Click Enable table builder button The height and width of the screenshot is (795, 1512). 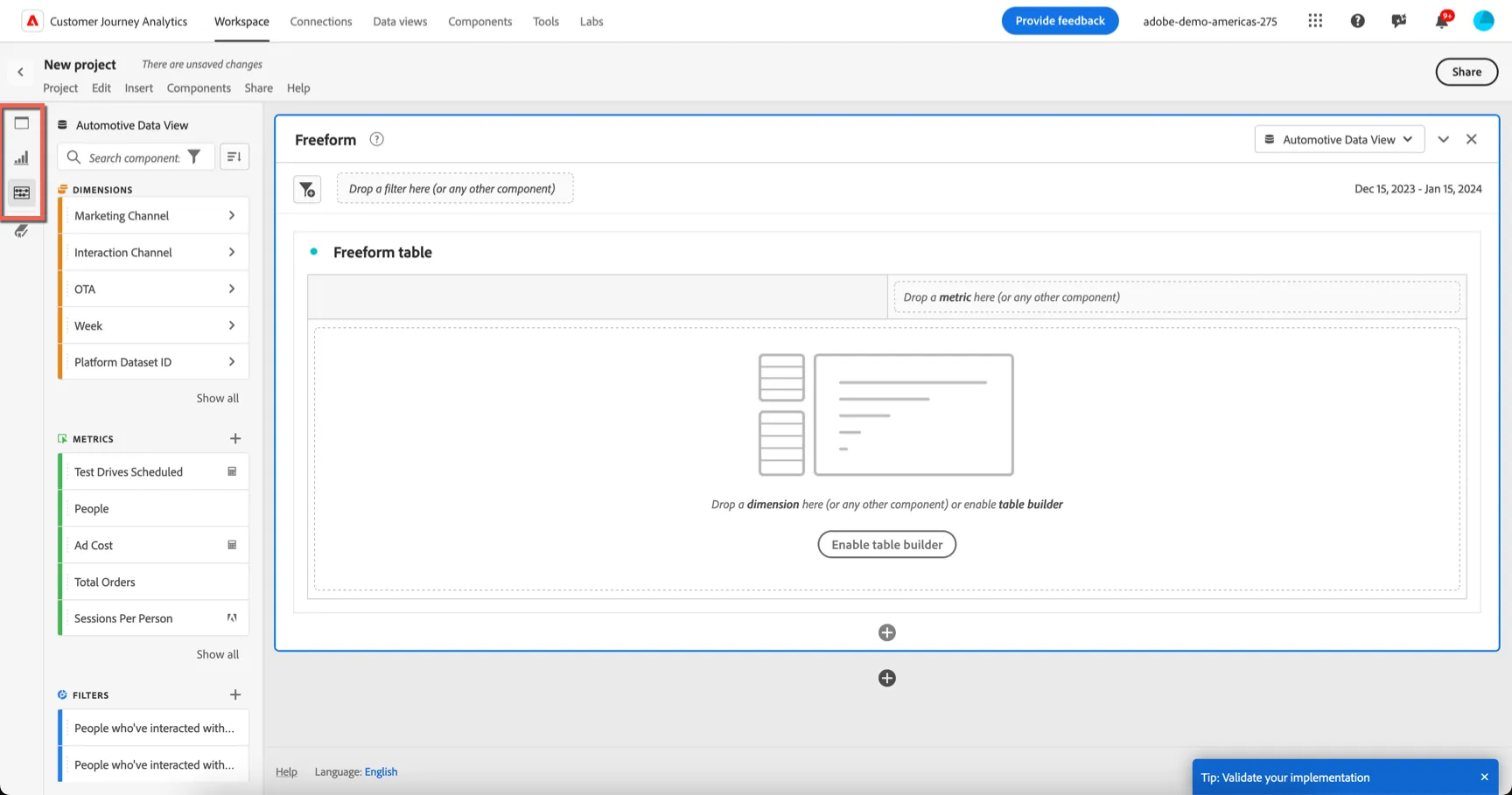click(x=887, y=544)
